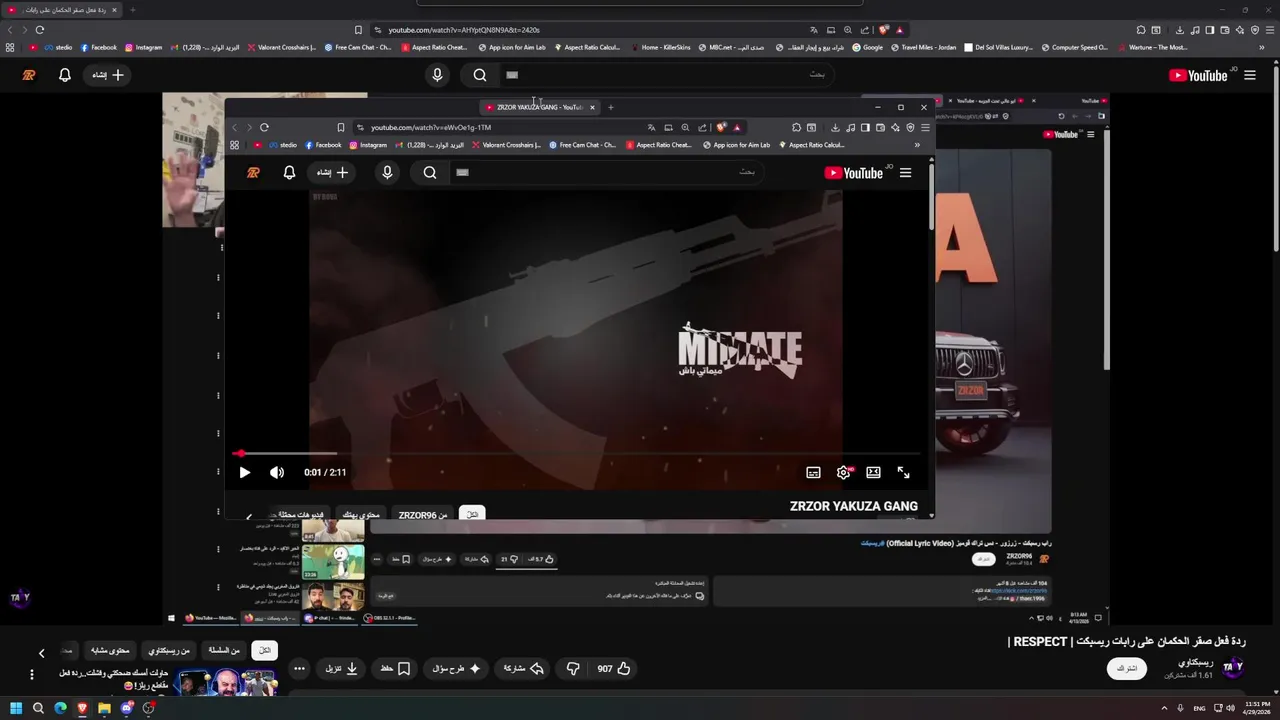Image resolution: width=1280 pixels, height=720 pixels.
Task: Open Brave browser from the Windows taskbar
Action: [82, 708]
